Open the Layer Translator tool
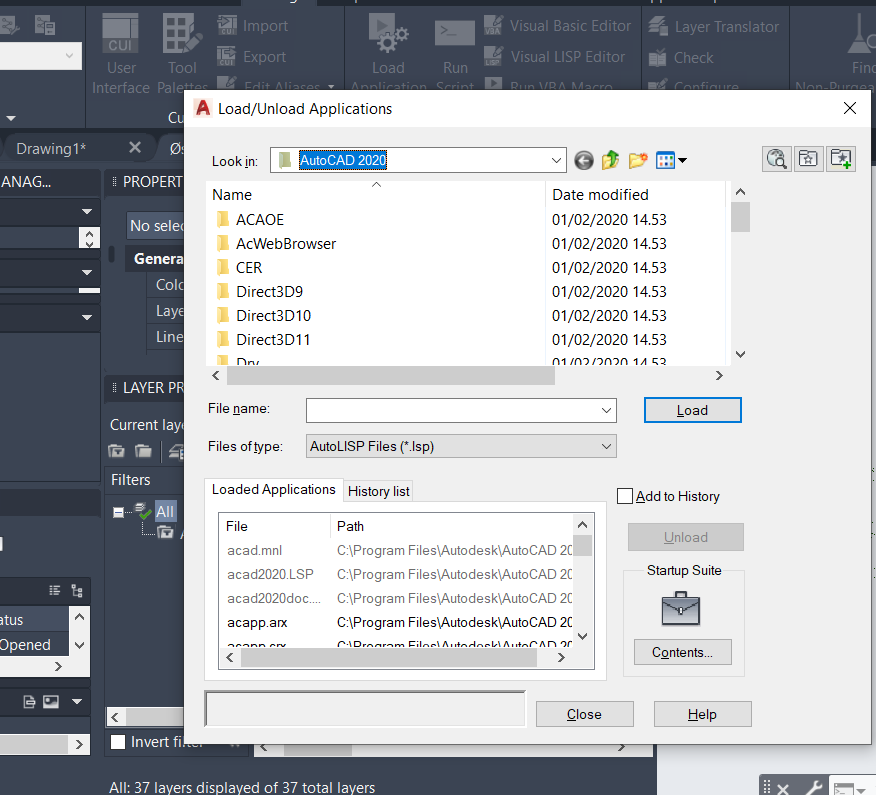The width and height of the screenshot is (876, 795). [713, 27]
